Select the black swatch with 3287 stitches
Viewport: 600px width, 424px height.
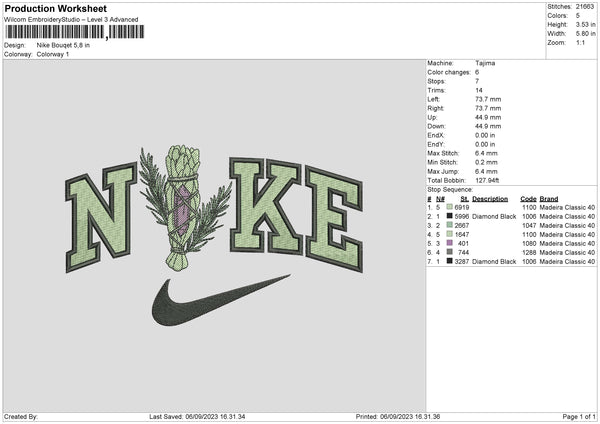pos(450,263)
